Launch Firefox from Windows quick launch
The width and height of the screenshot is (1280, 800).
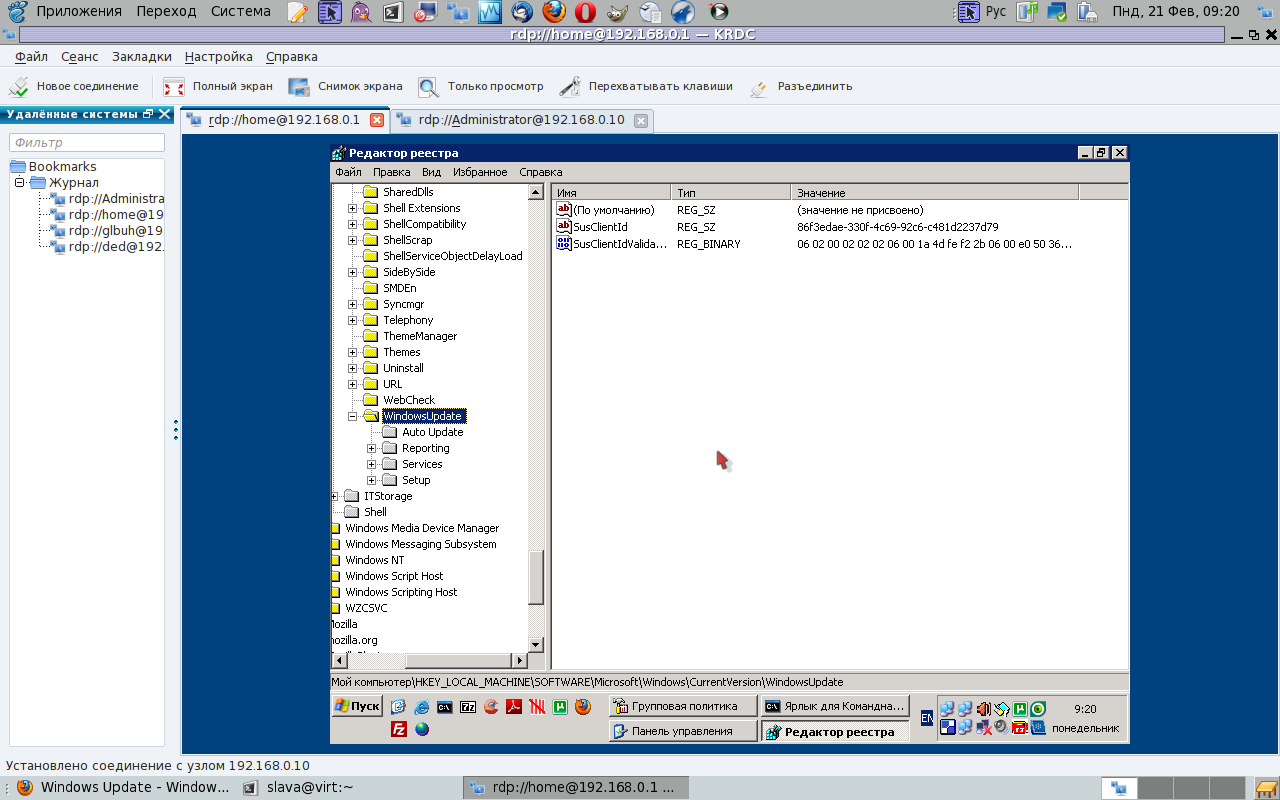[584, 707]
